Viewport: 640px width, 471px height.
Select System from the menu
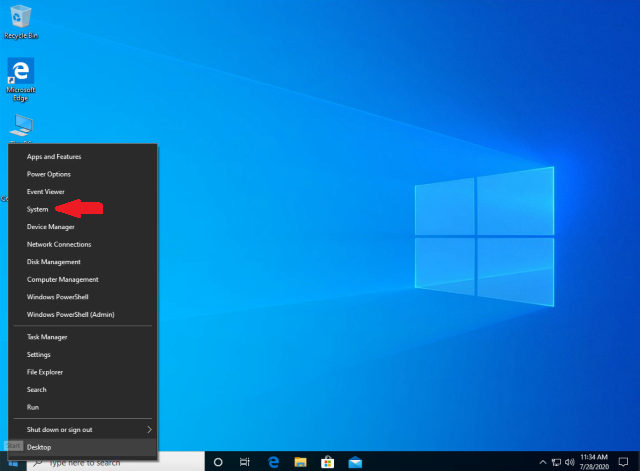tap(82, 209)
